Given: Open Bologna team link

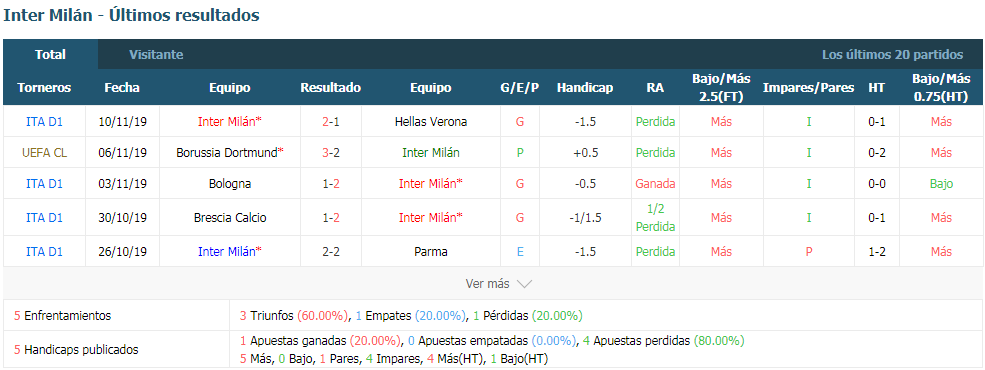Looking at the screenshot, I should (x=230, y=183).
